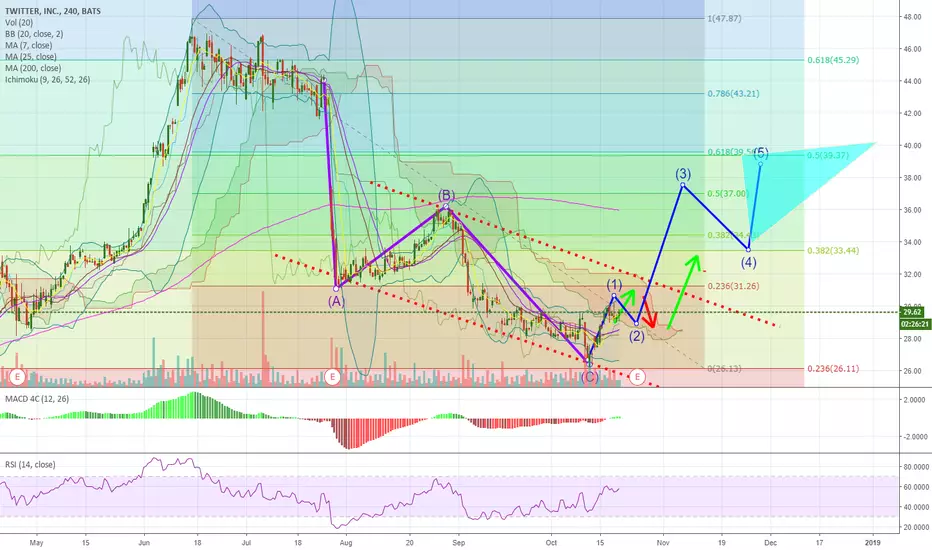Click the Fibonacci label '0.5(39.37)'
Image resolution: width=932 pixels, height=550 pixels.
pos(828,155)
